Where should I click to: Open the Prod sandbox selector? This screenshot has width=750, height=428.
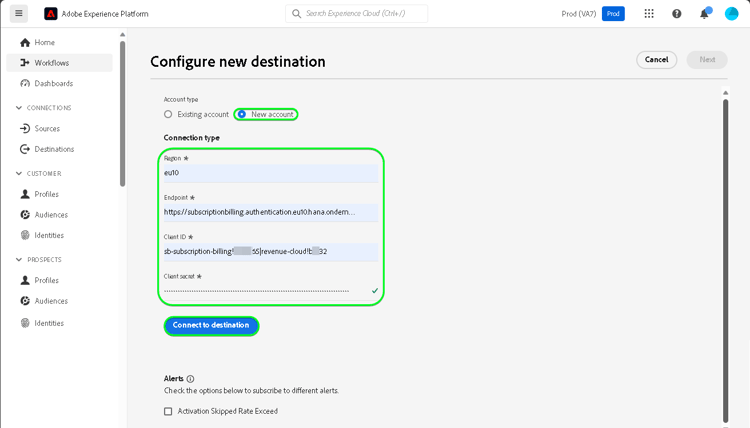pos(613,13)
